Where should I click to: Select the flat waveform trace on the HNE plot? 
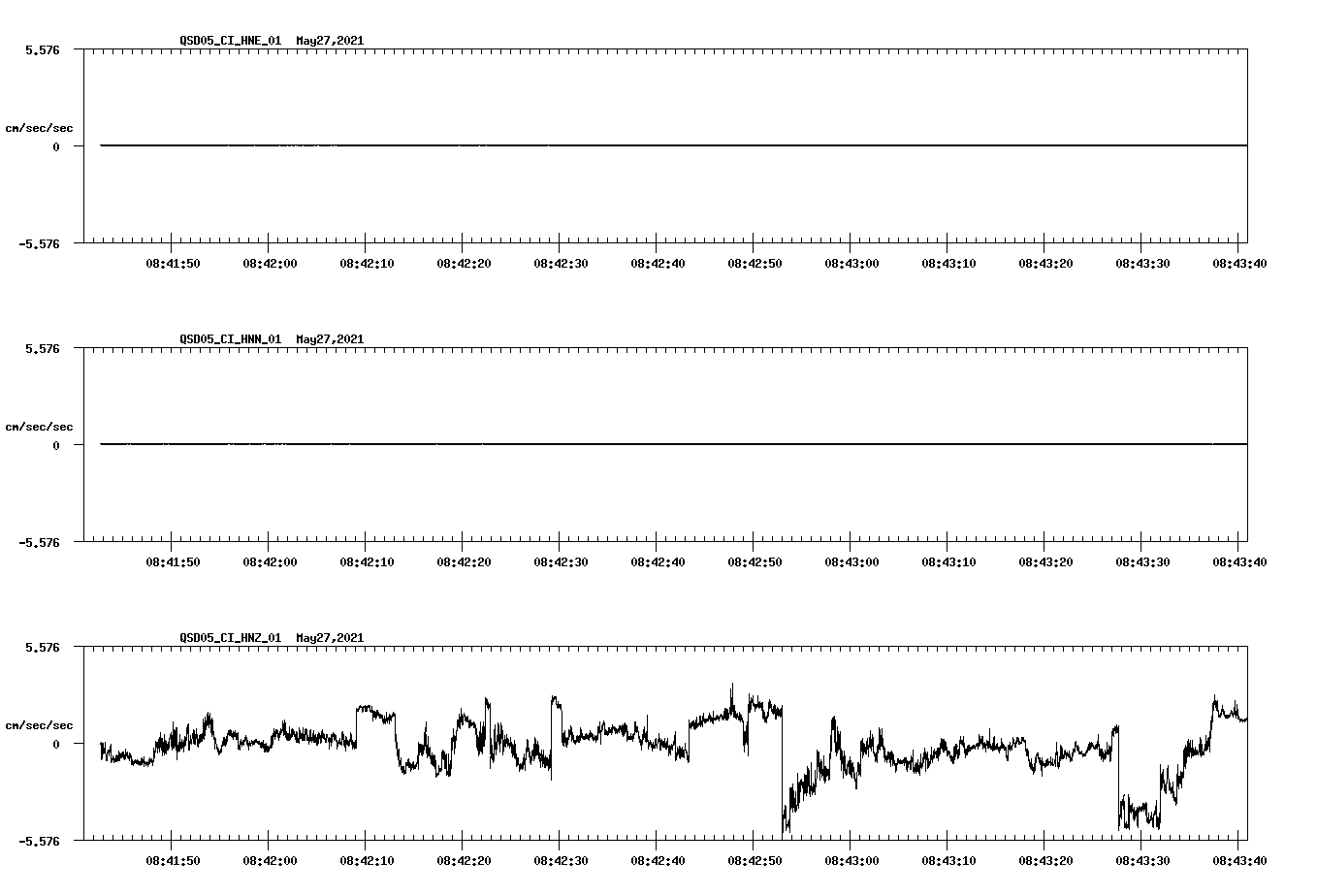582,145
